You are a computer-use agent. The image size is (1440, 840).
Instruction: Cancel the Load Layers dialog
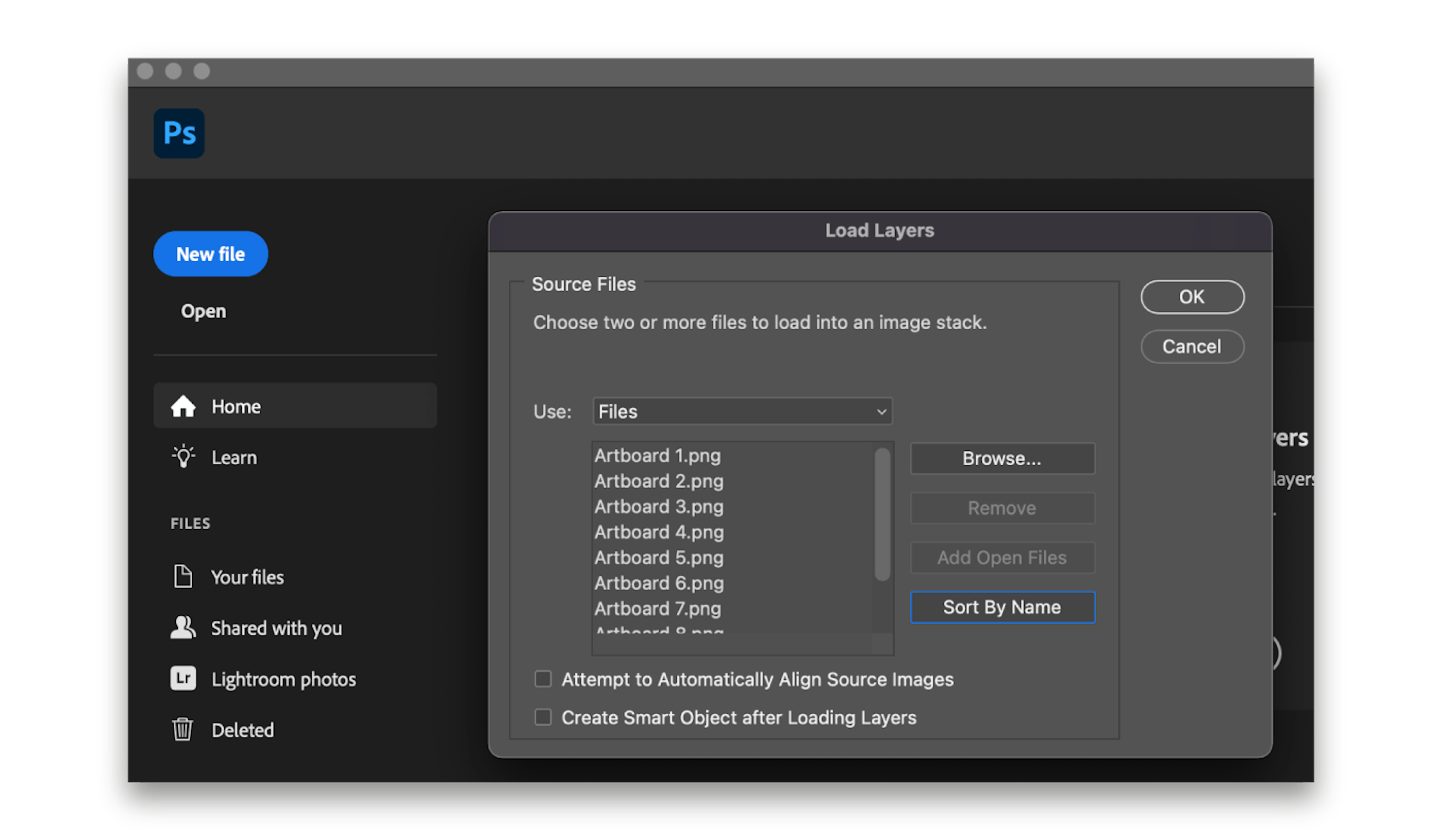pyautogui.click(x=1192, y=346)
